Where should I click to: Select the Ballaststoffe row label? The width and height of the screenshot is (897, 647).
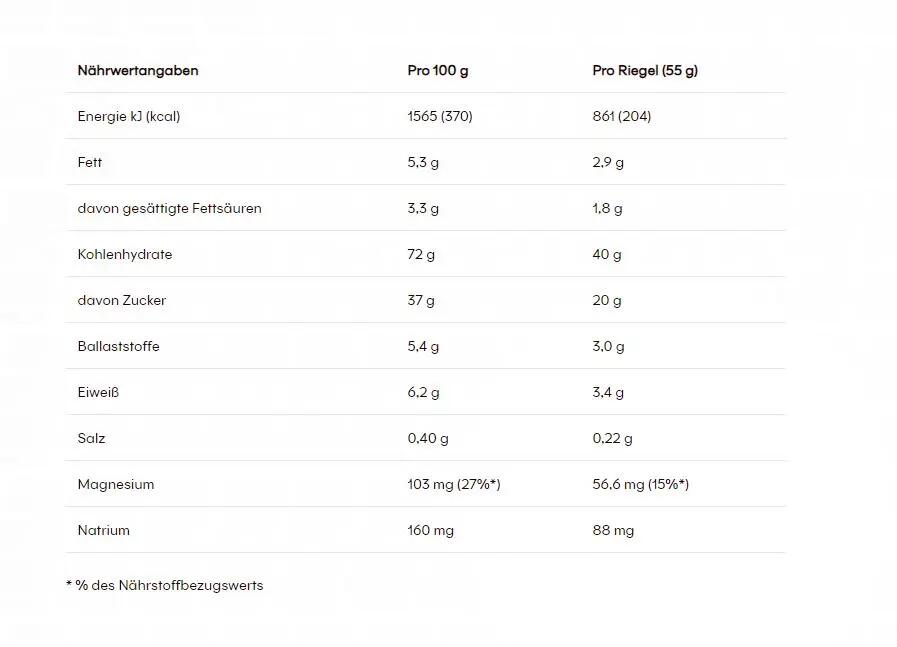(118, 346)
